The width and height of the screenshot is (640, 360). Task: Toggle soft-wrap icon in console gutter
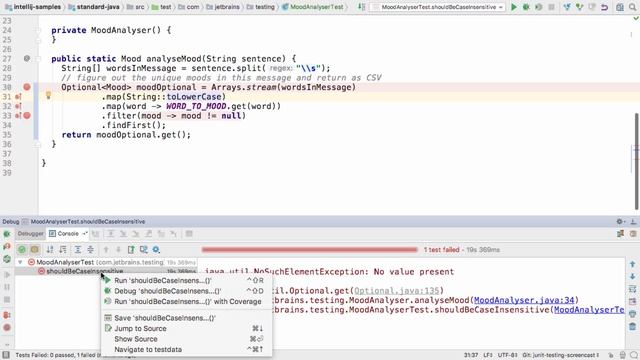(633, 289)
